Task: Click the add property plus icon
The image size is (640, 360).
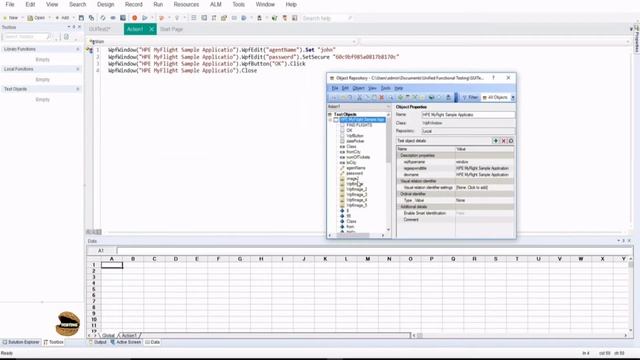Action: click(496, 141)
